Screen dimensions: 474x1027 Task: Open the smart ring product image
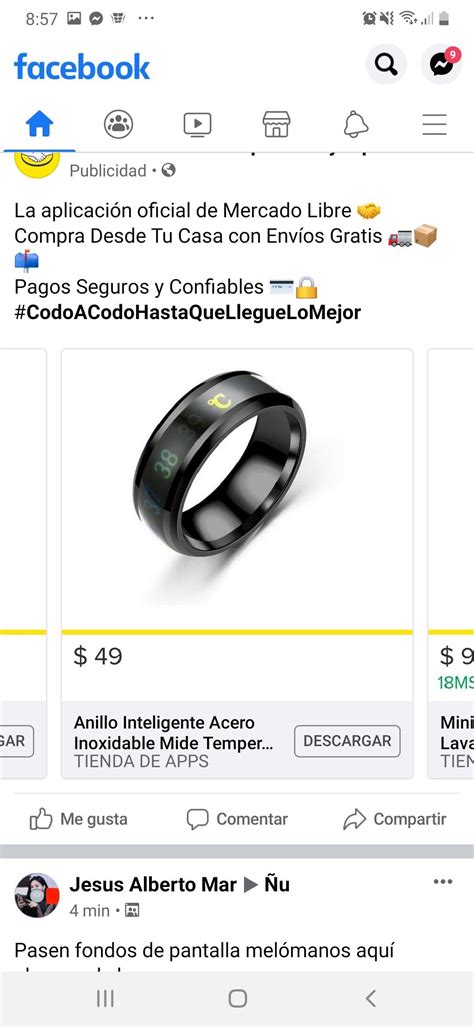click(237, 489)
